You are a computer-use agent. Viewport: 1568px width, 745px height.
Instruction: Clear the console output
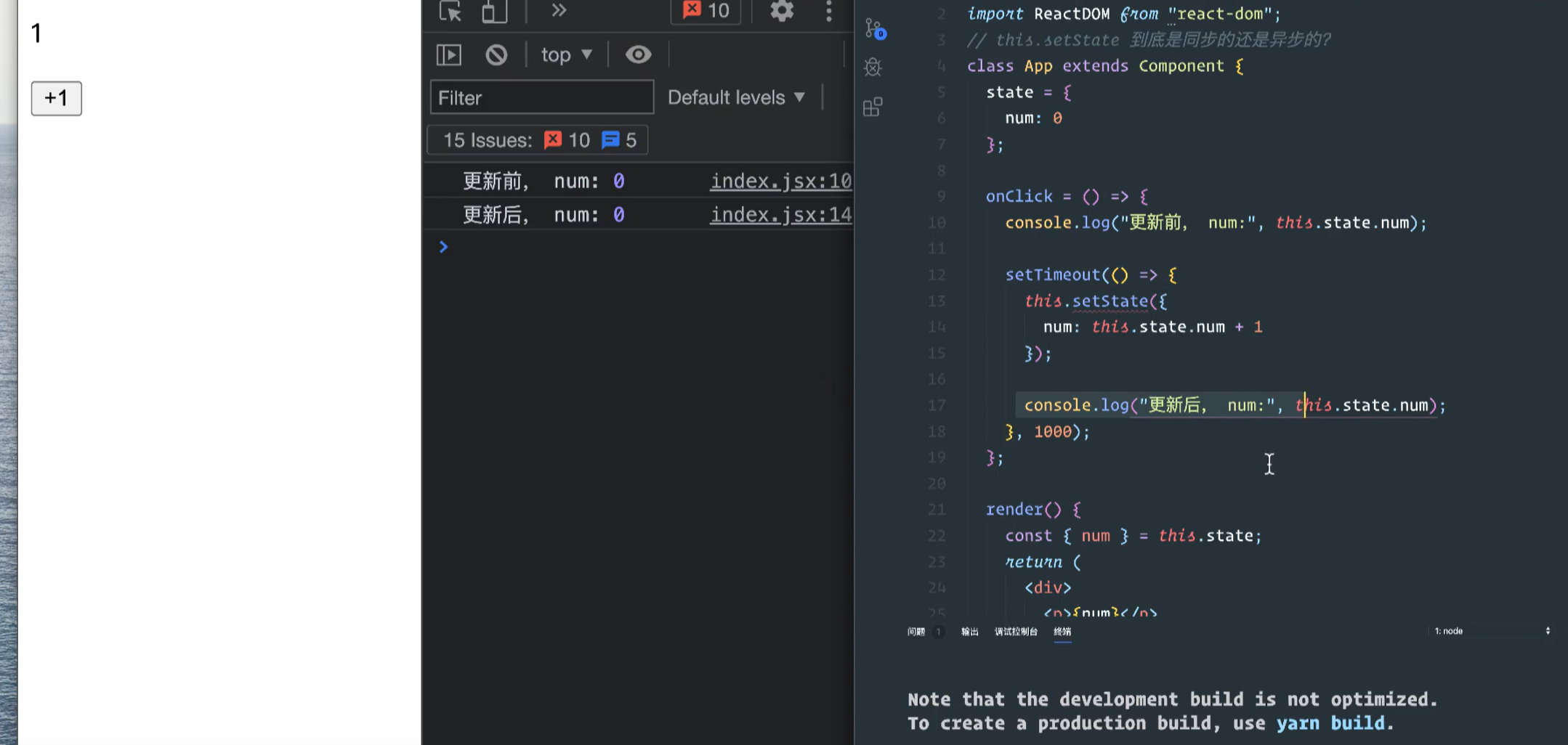click(496, 54)
